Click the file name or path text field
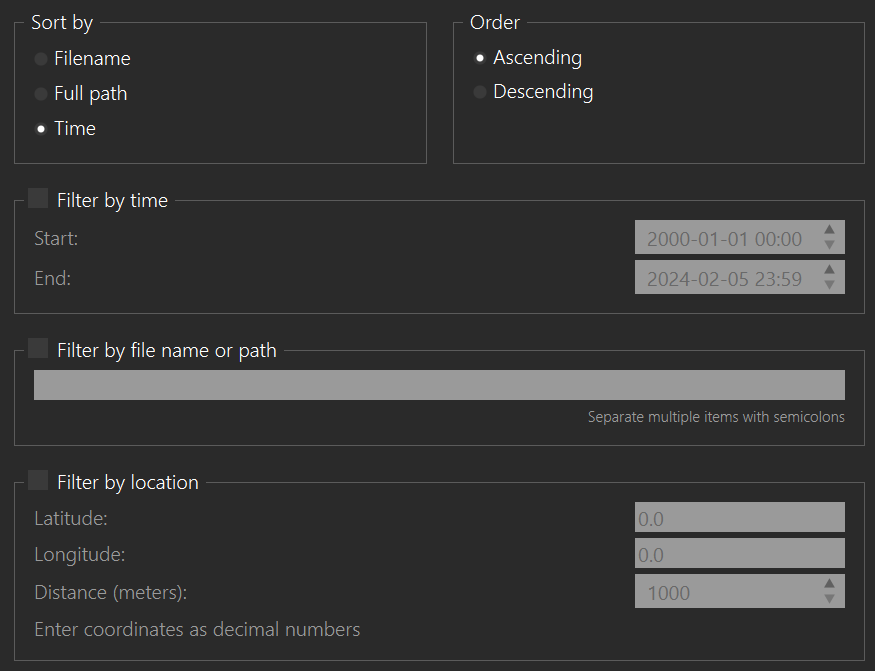Screen dimensions: 875x671 tap(439, 385)
